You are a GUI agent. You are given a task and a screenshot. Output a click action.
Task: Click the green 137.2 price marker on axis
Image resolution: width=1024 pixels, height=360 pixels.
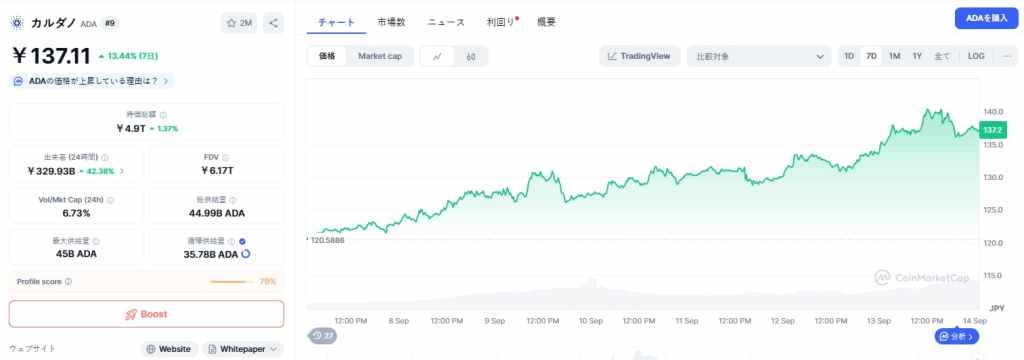tap(993, 130)
